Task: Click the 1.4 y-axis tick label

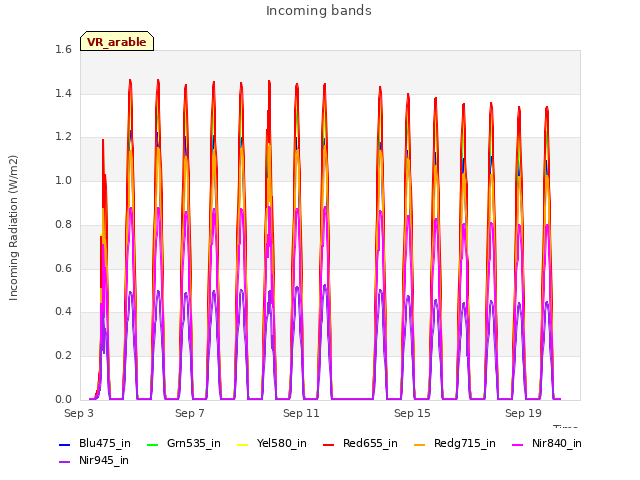Action: pyautogui.click(x=63, y=93)
